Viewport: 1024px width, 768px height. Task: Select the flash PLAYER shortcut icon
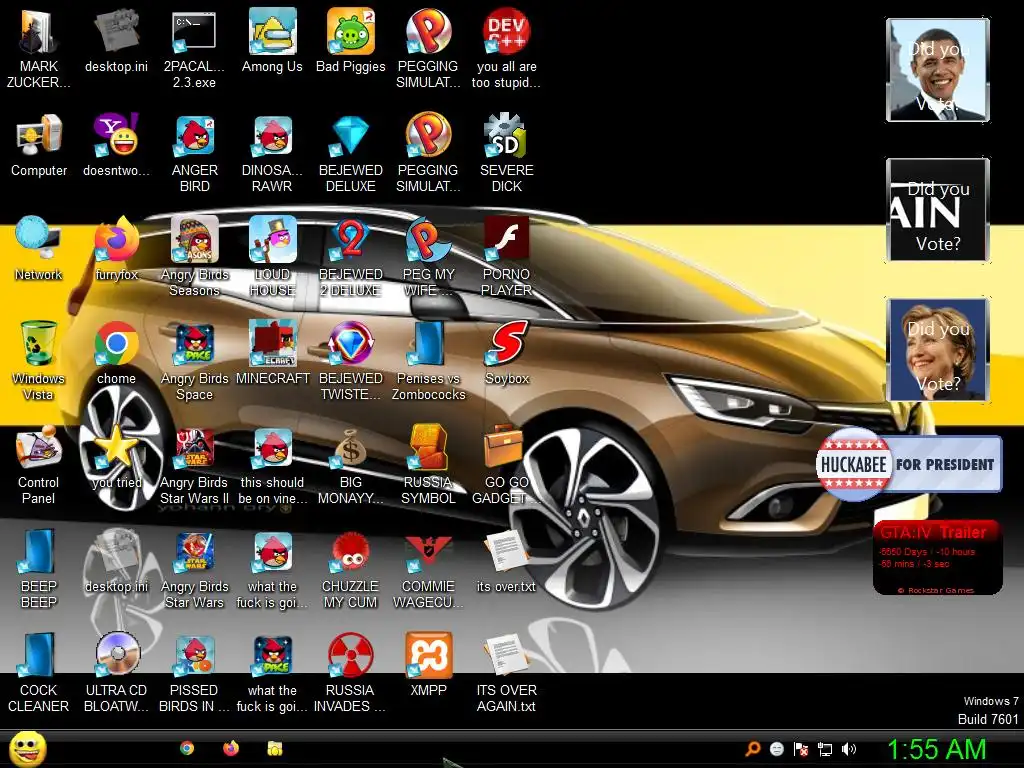point(507,240)
